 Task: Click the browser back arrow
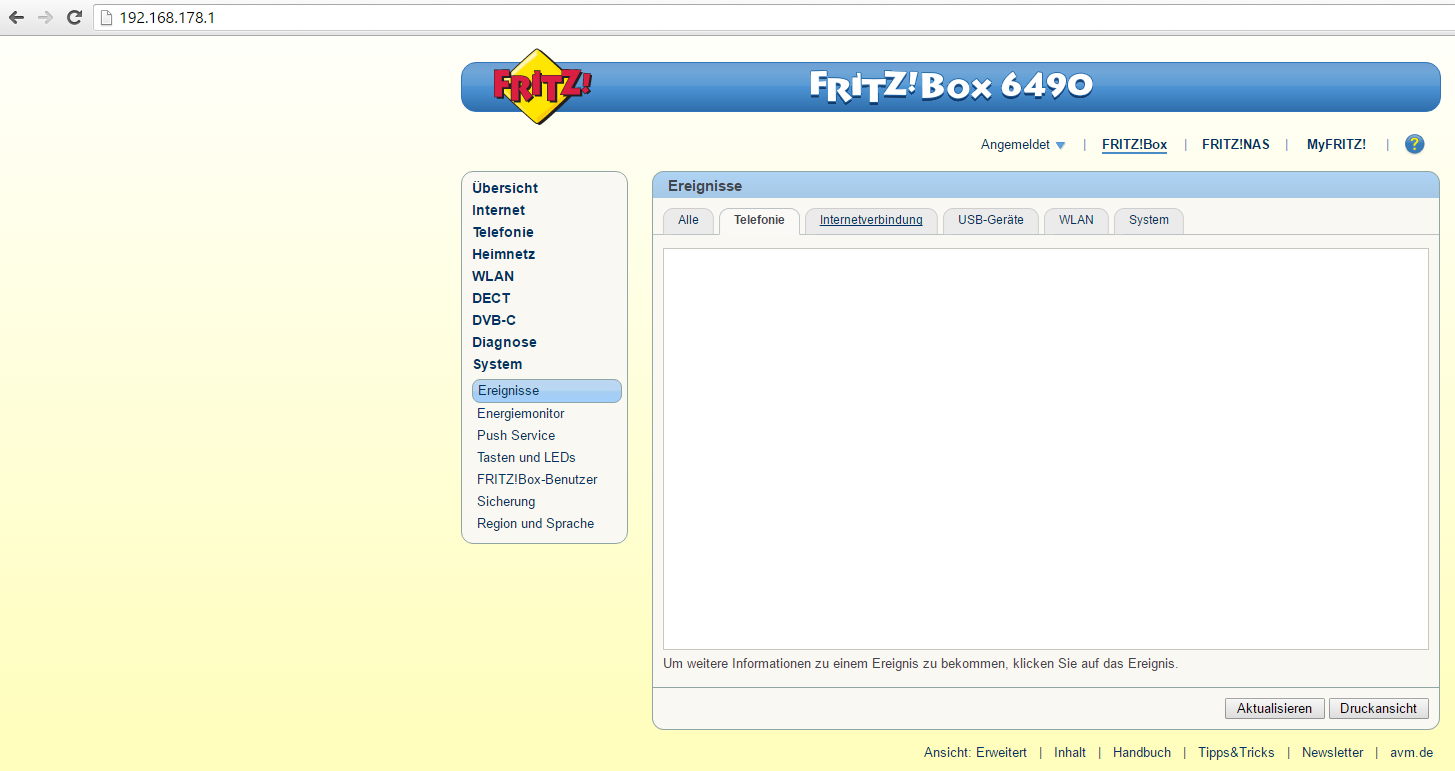[x=16, y=17]
